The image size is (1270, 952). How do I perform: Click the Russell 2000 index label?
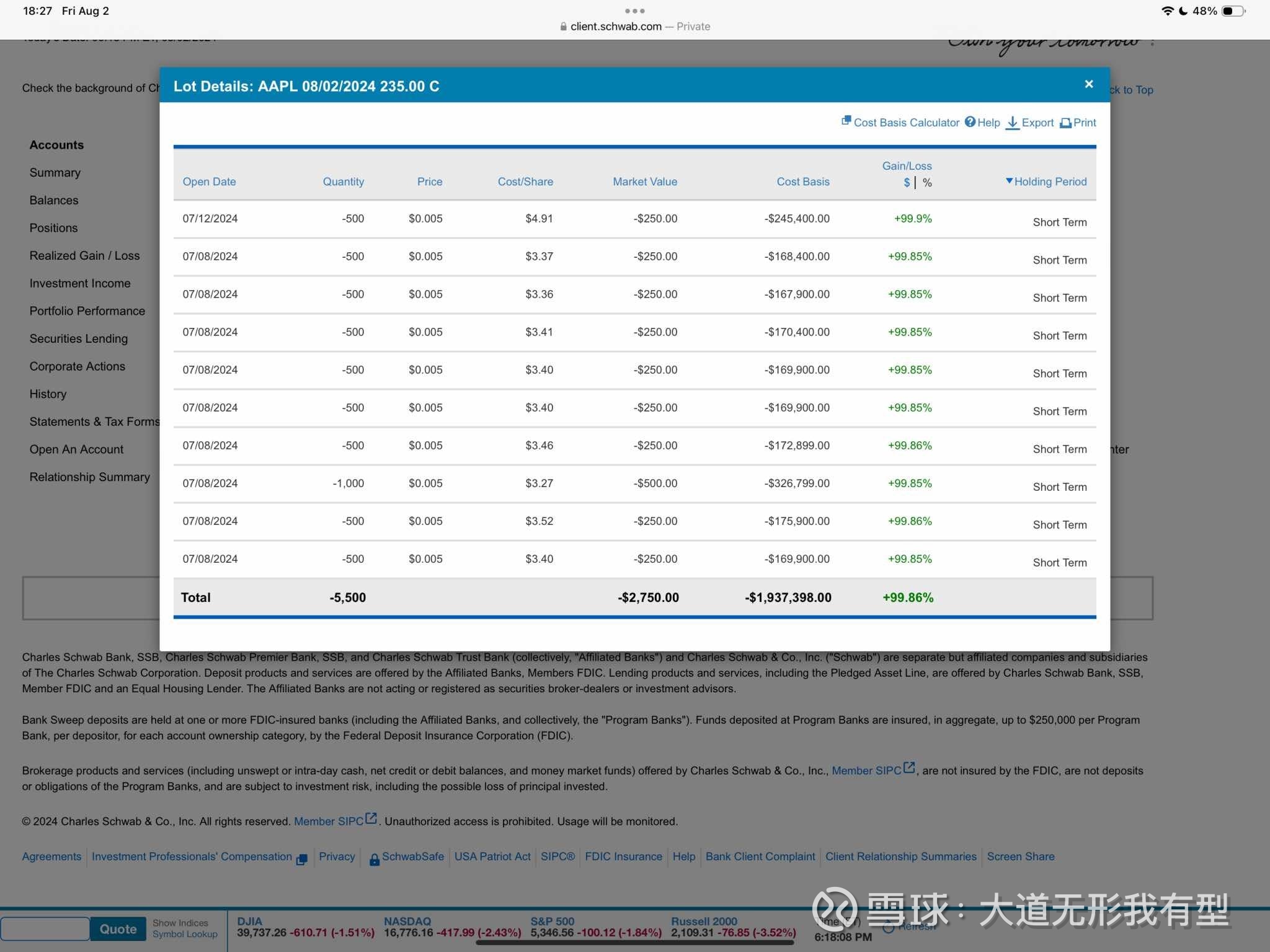point(704,921)
